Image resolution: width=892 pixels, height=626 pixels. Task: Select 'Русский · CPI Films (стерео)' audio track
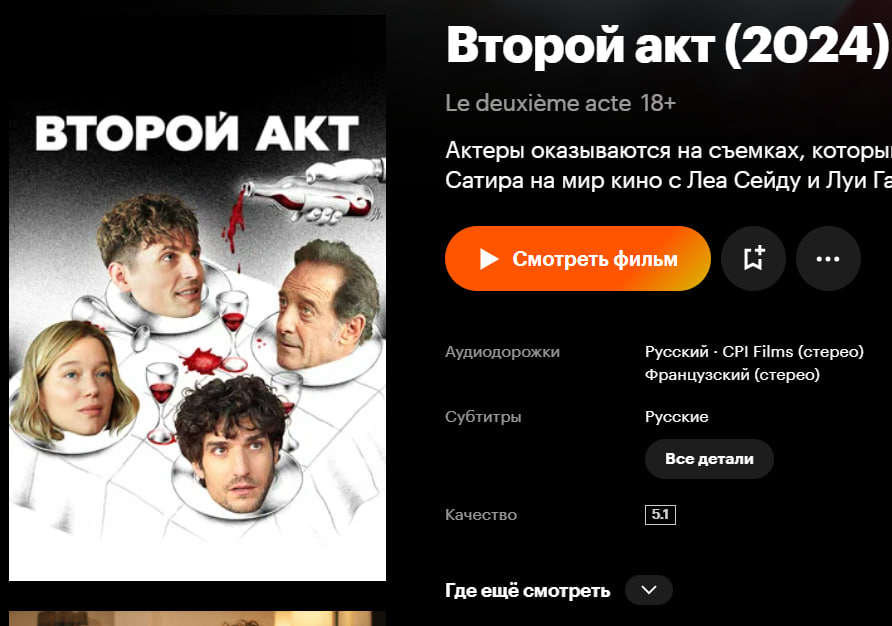coord(754,352)
